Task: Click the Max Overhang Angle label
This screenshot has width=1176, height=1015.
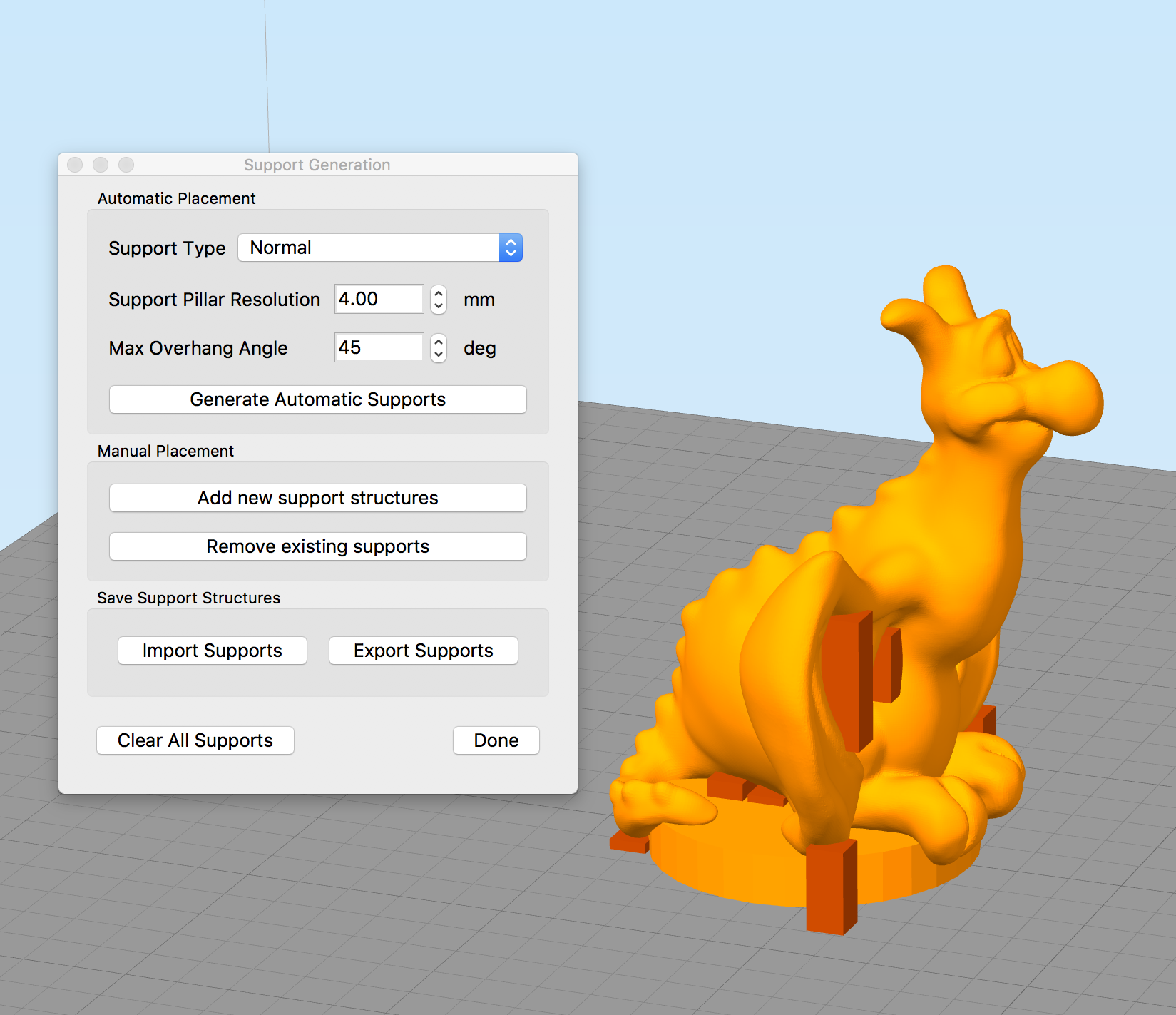Action: click(x=198, y=348)
